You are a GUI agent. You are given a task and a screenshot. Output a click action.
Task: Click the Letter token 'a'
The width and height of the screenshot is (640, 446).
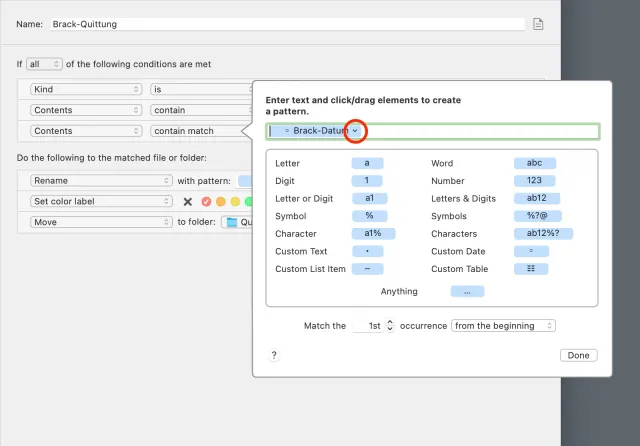[367, 163]
